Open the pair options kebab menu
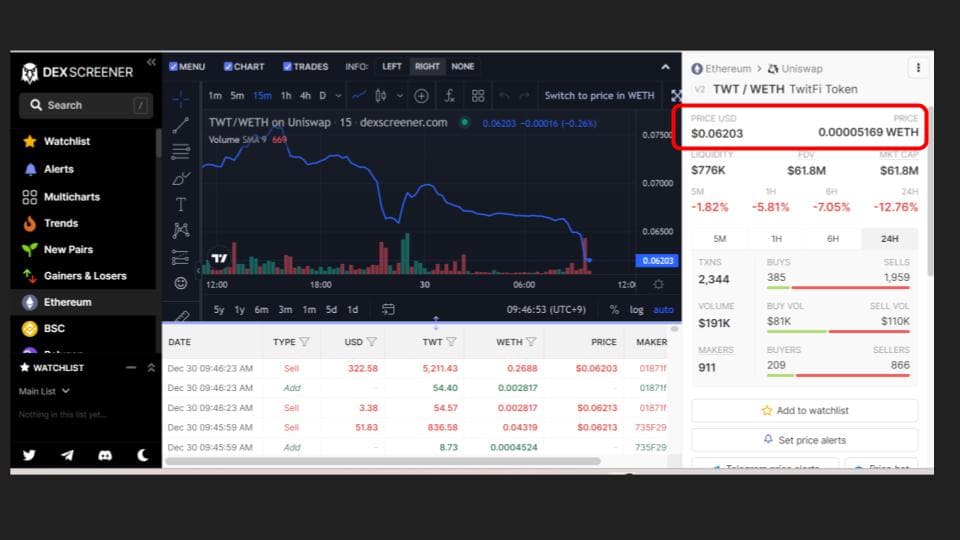The height and width of the screenshot is (540, 960). [918, 68]
